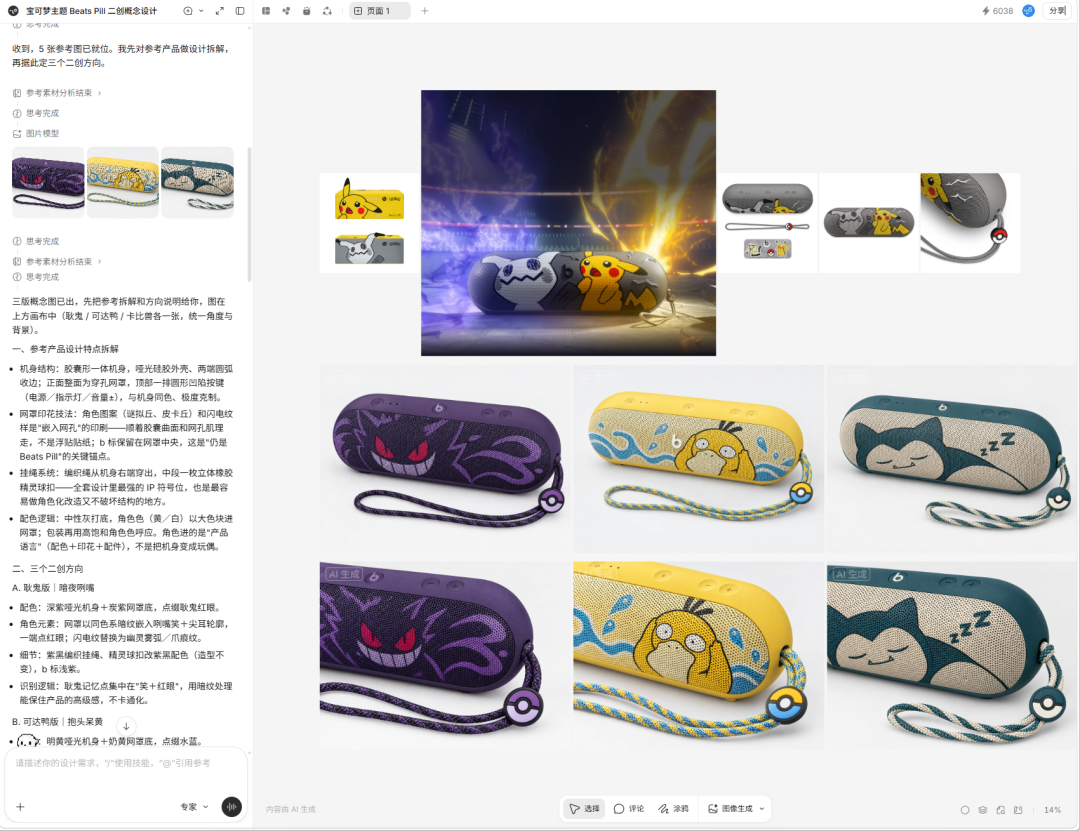Image resolution: width=1080 pixels, height=831 pixels.
Task: Click the nodes-graph icon in canvas toolbar
Action: (287, 11)
